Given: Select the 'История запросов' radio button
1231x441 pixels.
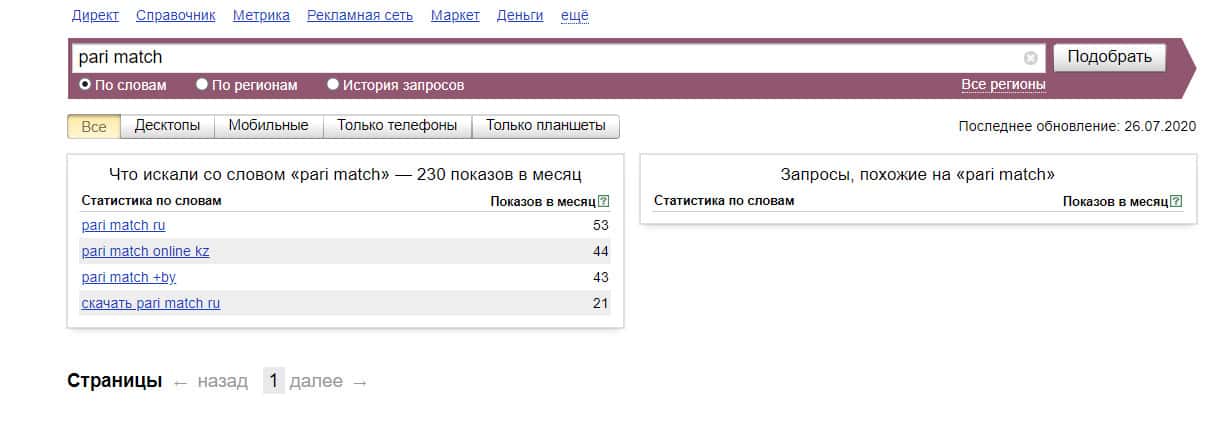Looking at the screenshot, I should coord(333,85).
